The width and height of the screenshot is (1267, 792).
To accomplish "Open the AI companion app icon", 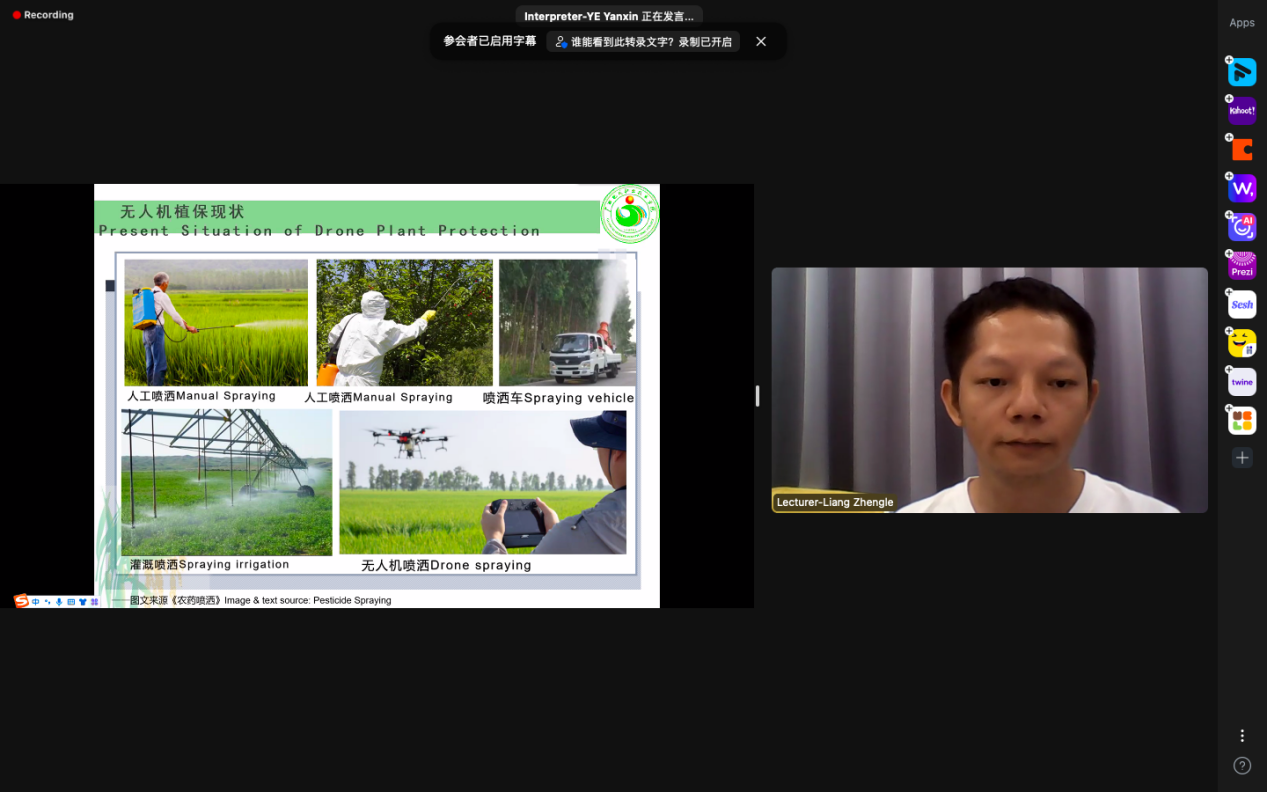I will pos(1242,227).
